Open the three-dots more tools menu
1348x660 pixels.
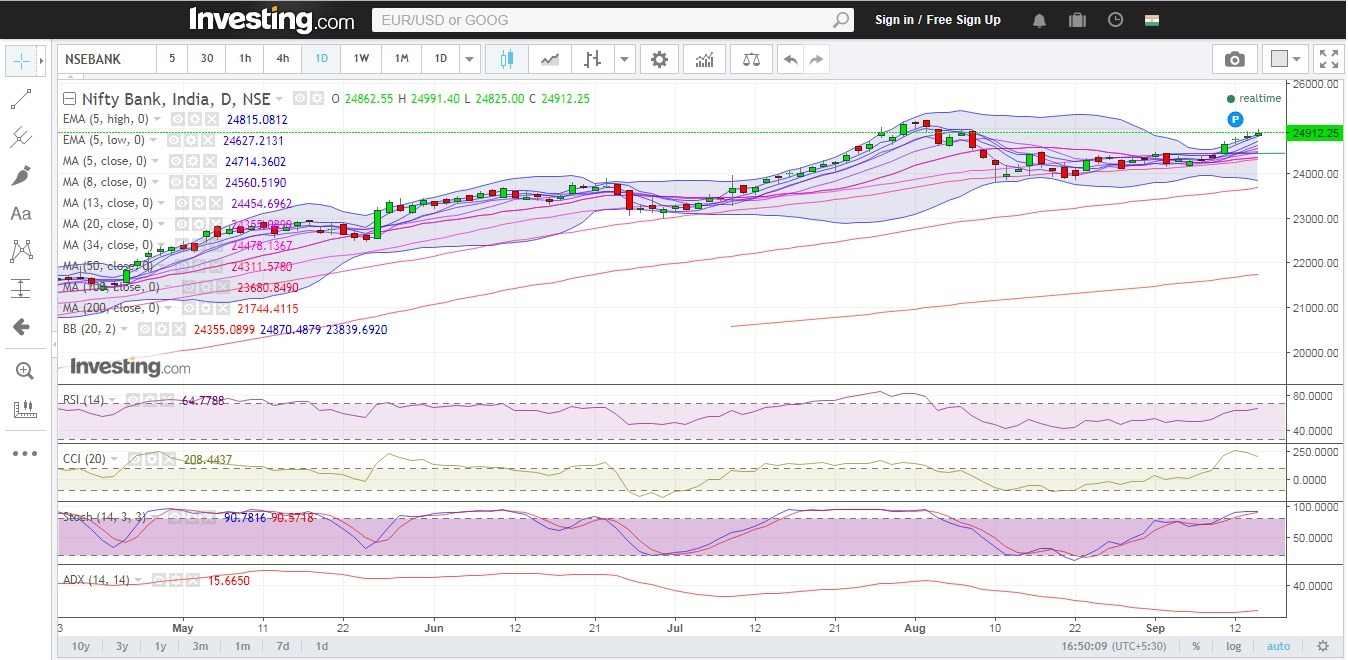[x=25, y=453]
